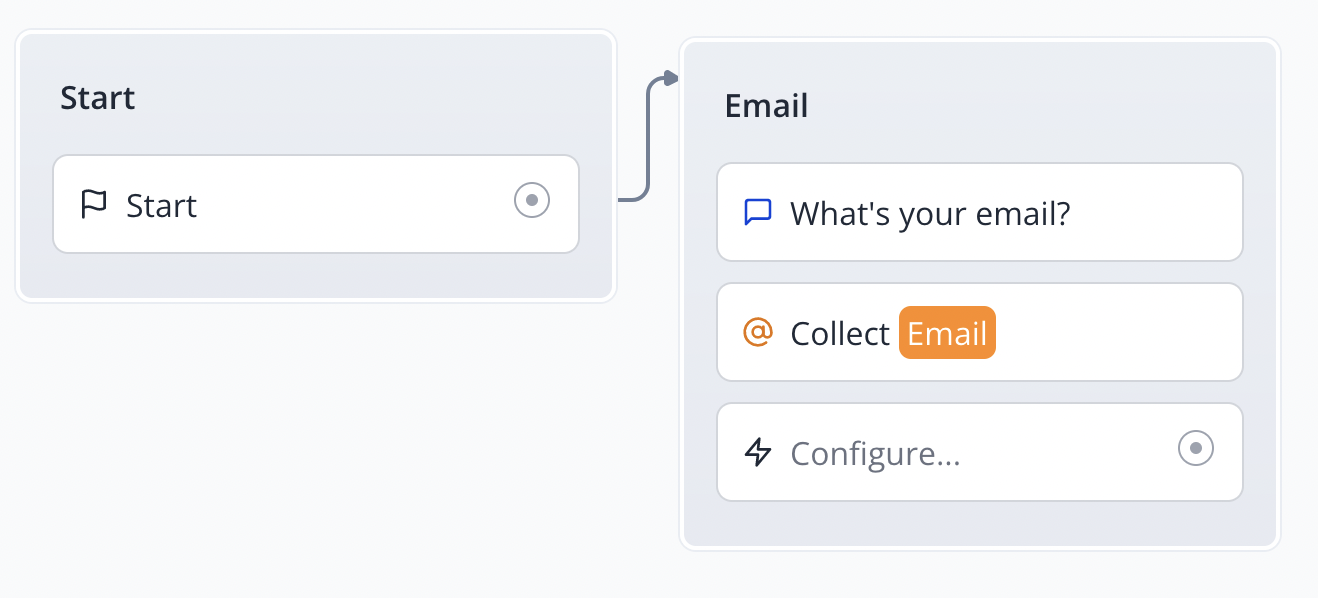Viewport: 1318px width, 598px height.
Task: Select the Email block title
Action: (766, 106)
